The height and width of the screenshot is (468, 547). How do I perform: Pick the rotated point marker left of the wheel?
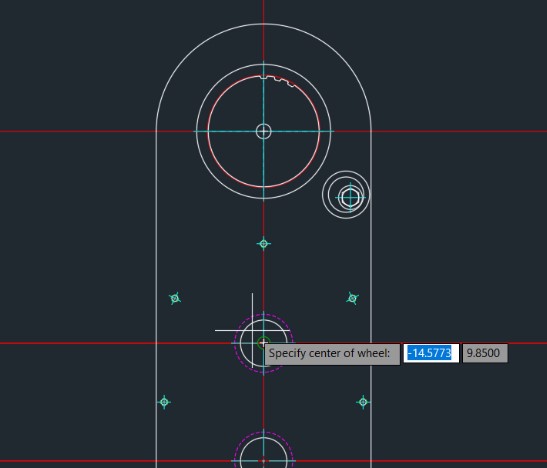175,298
